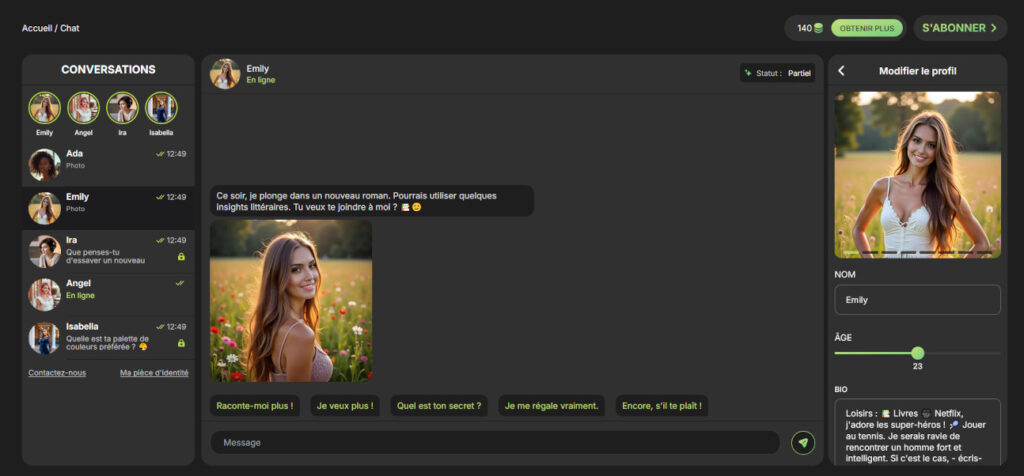
Task: Click the NOM field containing Emily
Action: (x=918, y=300)
